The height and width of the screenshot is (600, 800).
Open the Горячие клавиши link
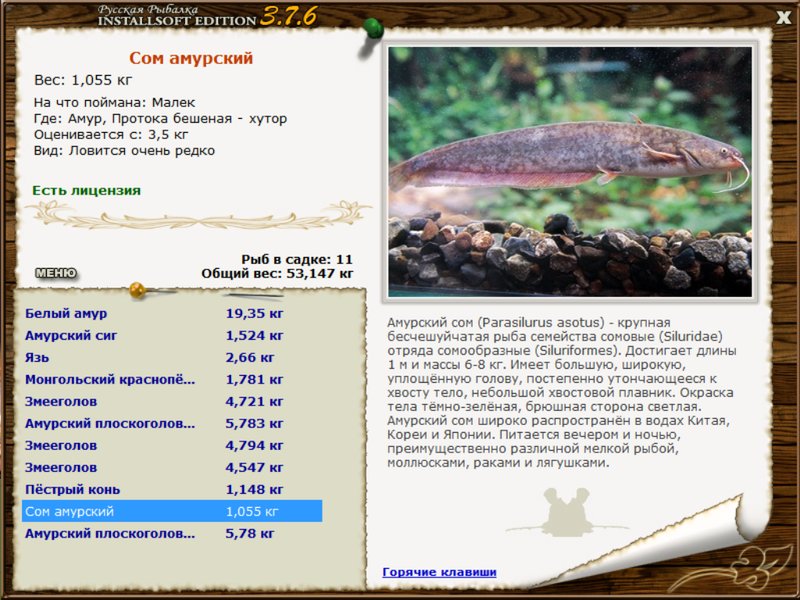(x=439, y=572)
